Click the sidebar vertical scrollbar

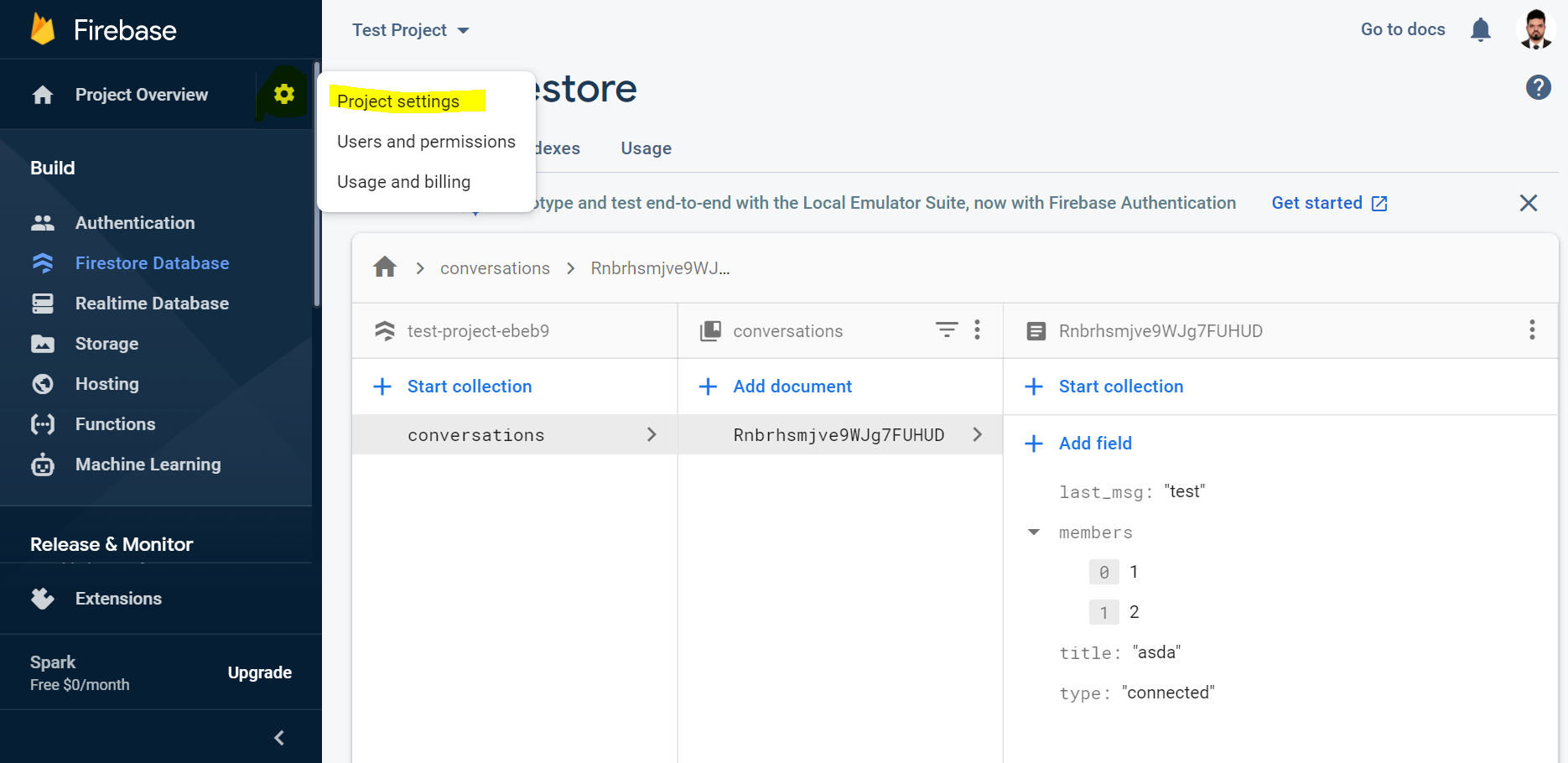tap(316, 184)
